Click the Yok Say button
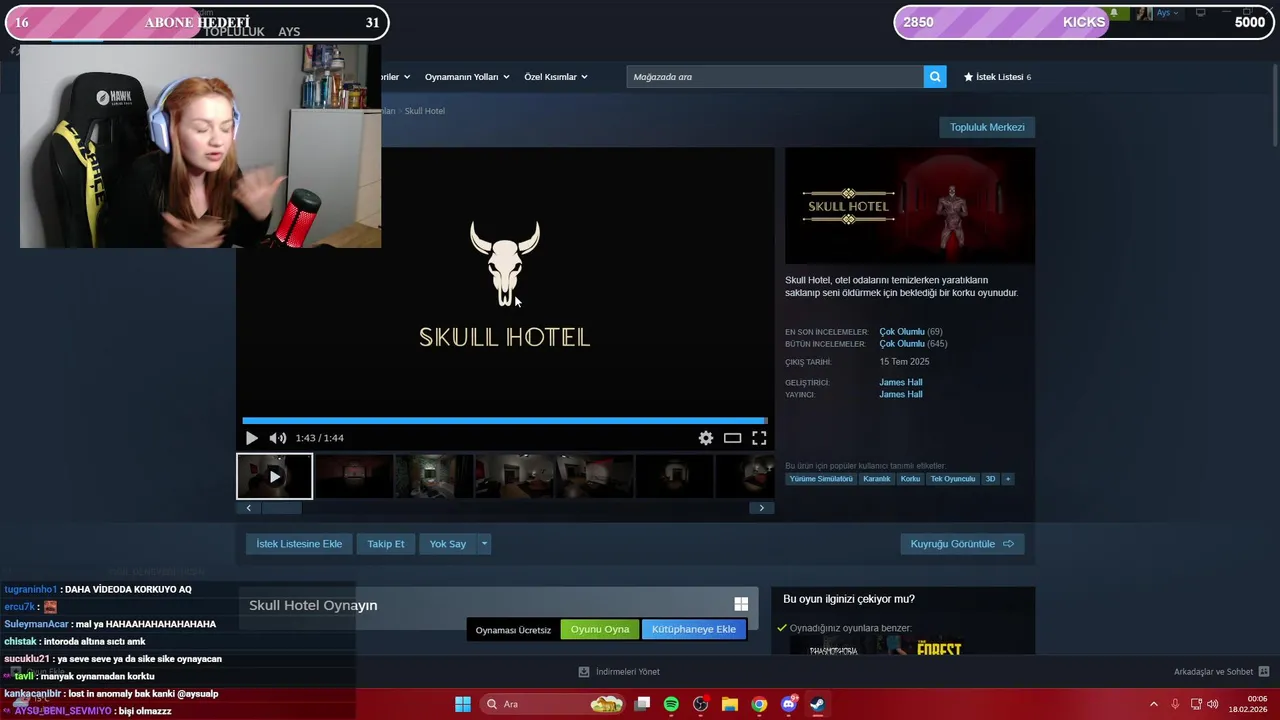Screen dimensions: 1280x720 [448, 544]
